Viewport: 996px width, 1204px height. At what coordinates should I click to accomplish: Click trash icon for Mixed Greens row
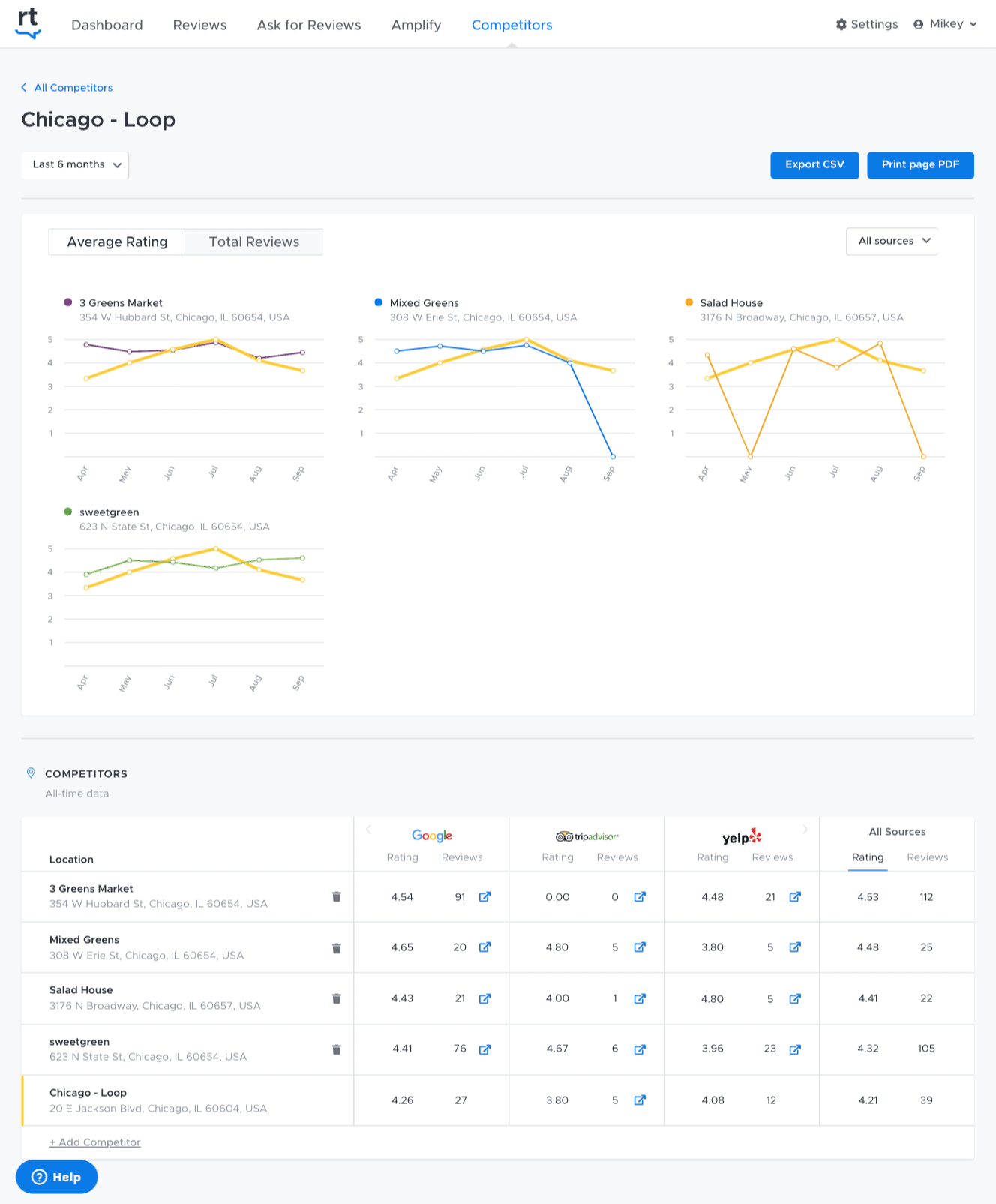pos(337,948)
